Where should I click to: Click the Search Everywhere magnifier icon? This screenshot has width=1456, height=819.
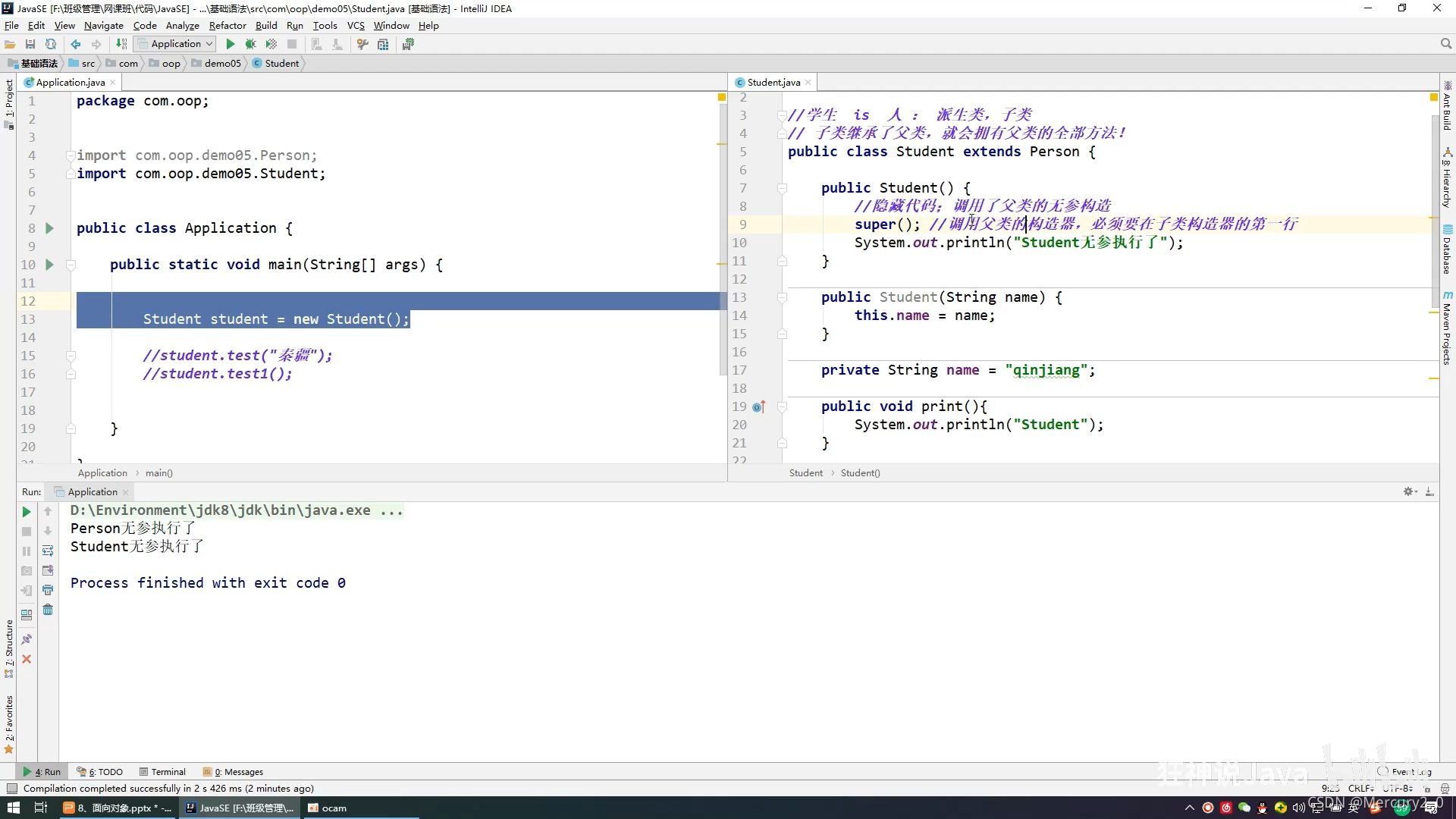[1446, 44]
